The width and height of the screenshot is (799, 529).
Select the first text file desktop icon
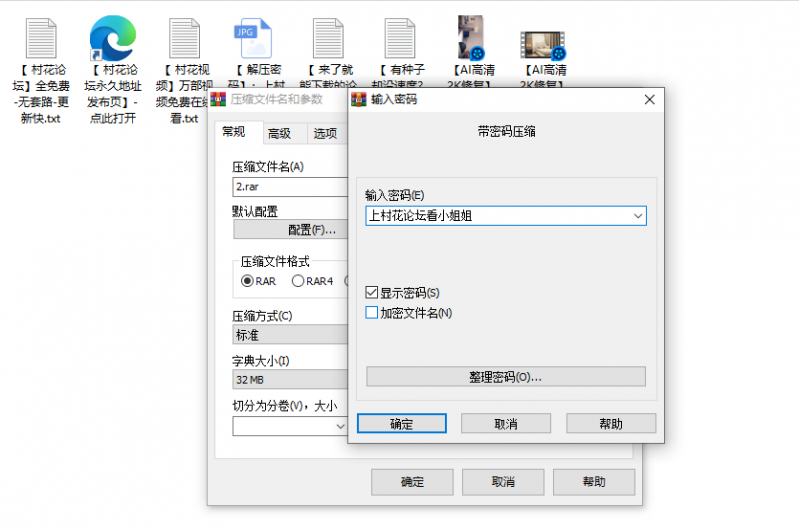[x=40, y=39]
